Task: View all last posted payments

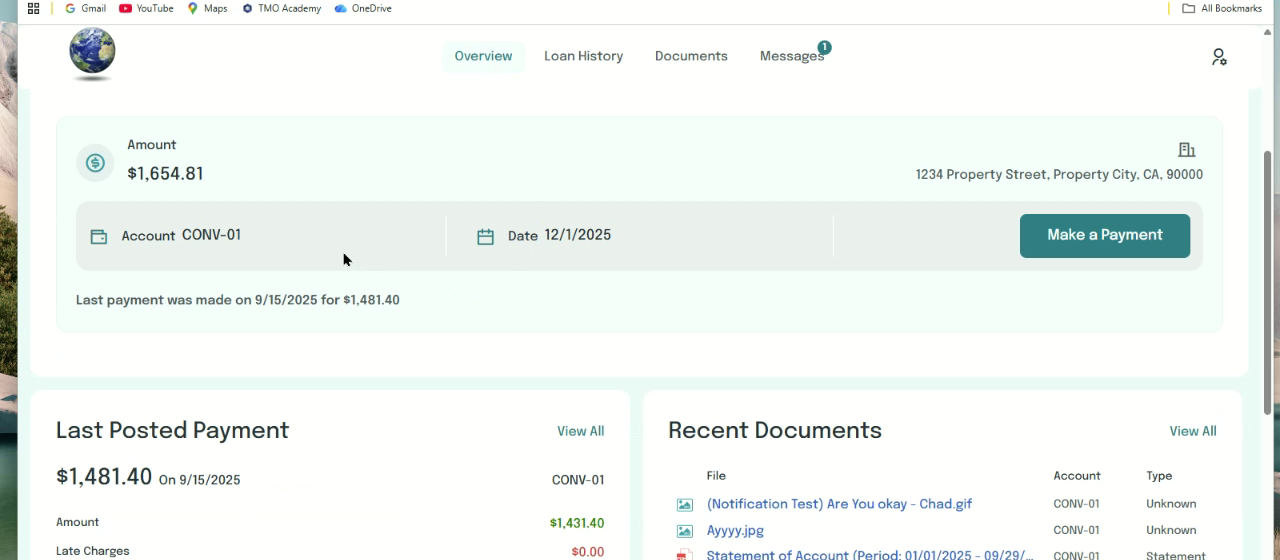Action: coord(580,431)
